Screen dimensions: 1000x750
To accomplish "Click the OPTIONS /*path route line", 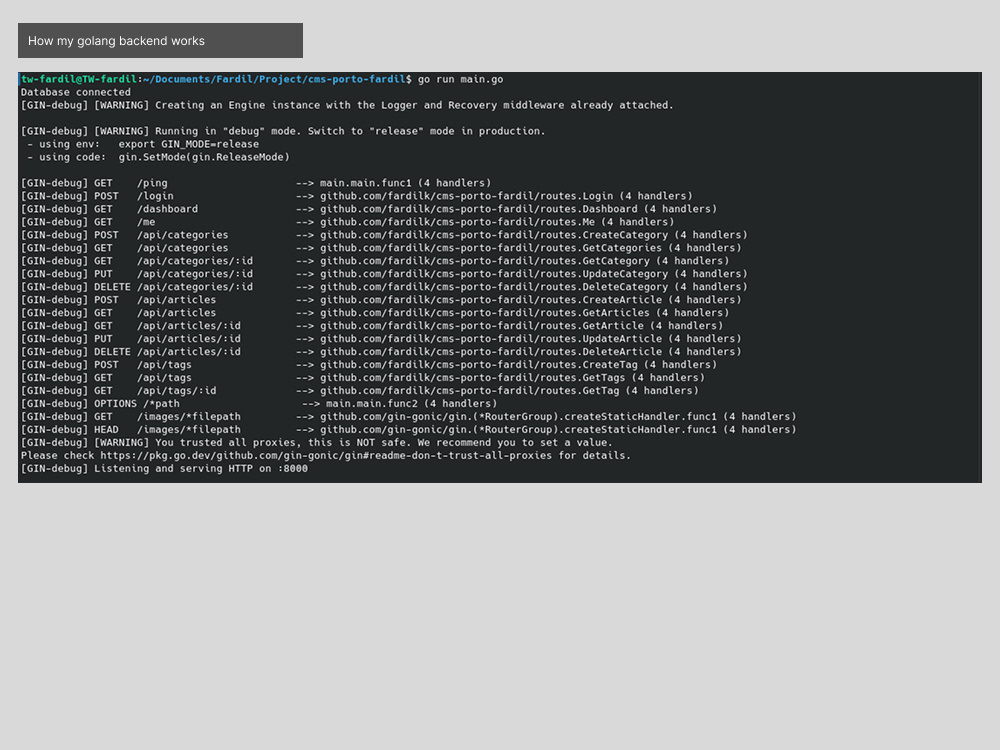I will click(259, 404).
